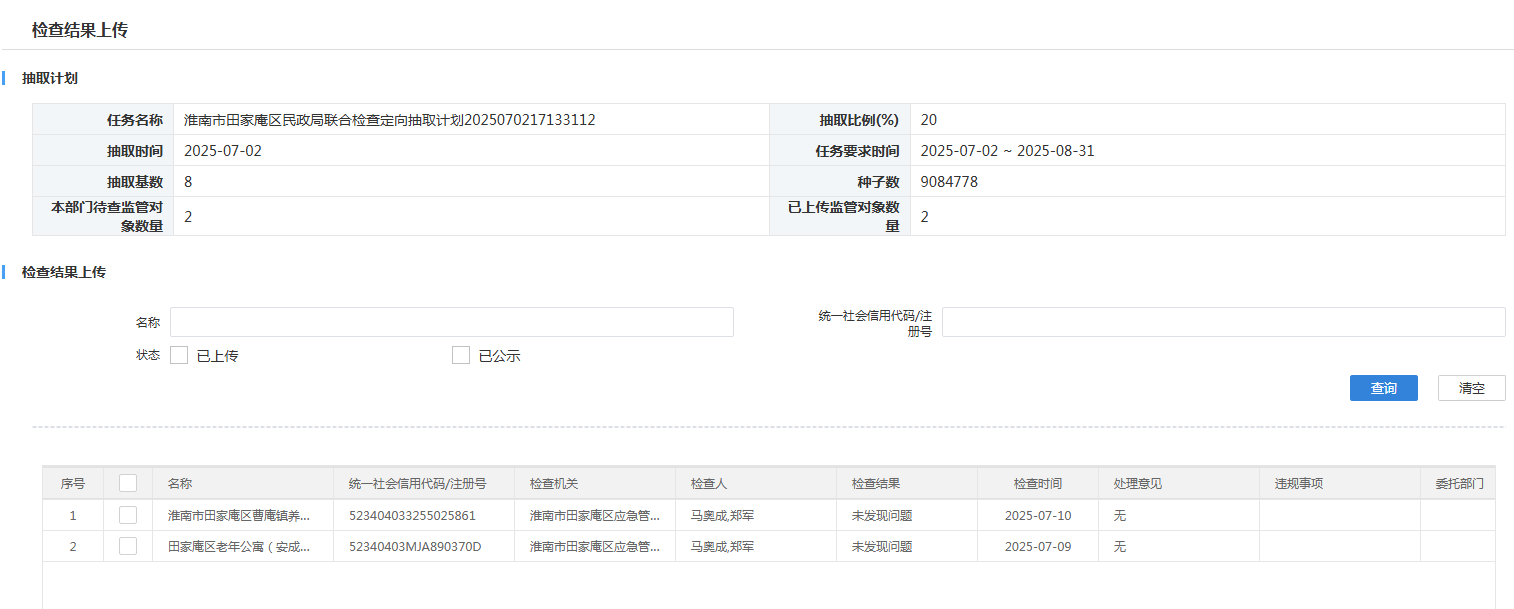Click the 检查人 column header
This screenshot has height=609, width=1514.
pyautogui.click(x=757, y=483)
